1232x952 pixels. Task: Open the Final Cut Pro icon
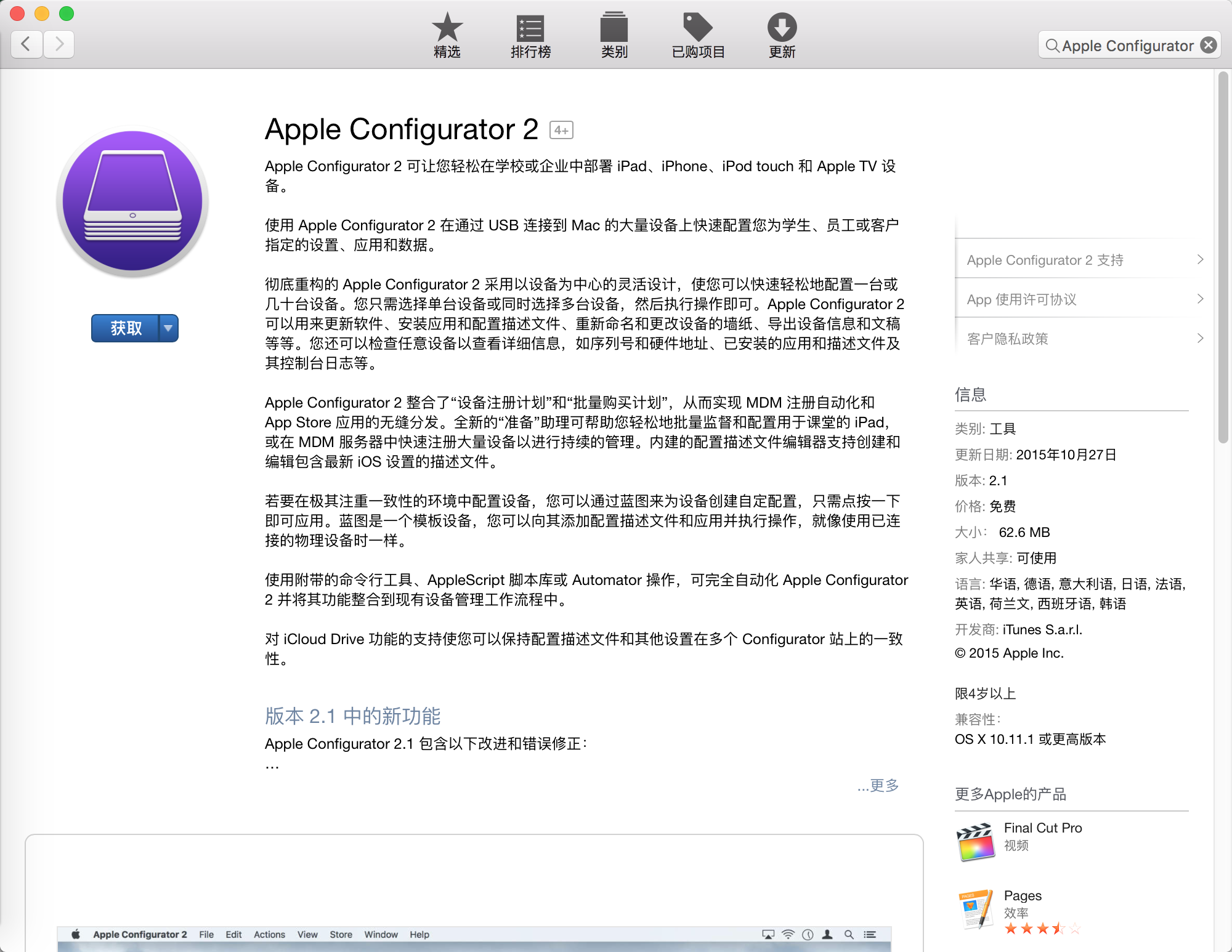tap(975, 842)
